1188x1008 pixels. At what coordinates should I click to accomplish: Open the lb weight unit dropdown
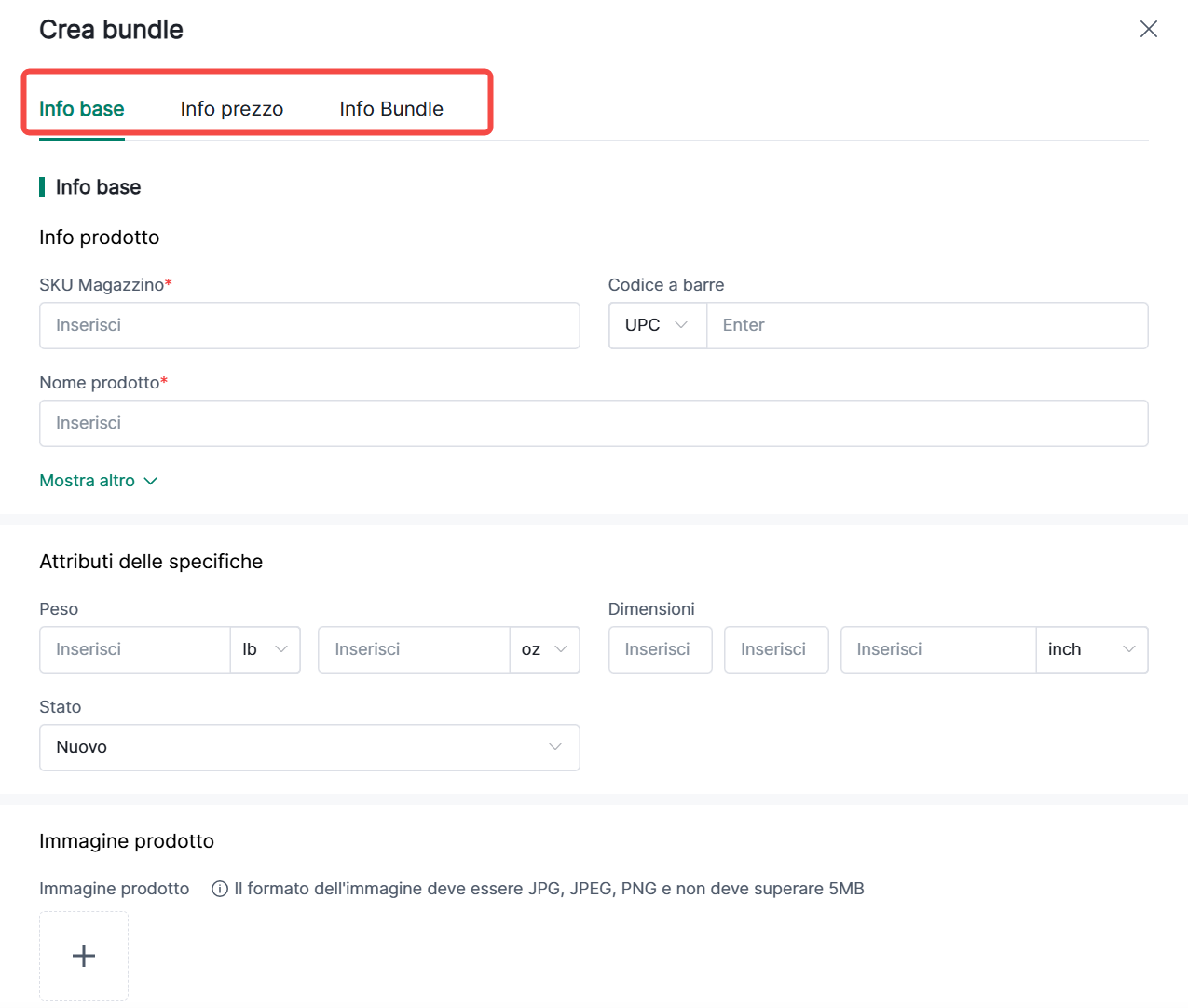pyautogui.click(x=265, y=649)
